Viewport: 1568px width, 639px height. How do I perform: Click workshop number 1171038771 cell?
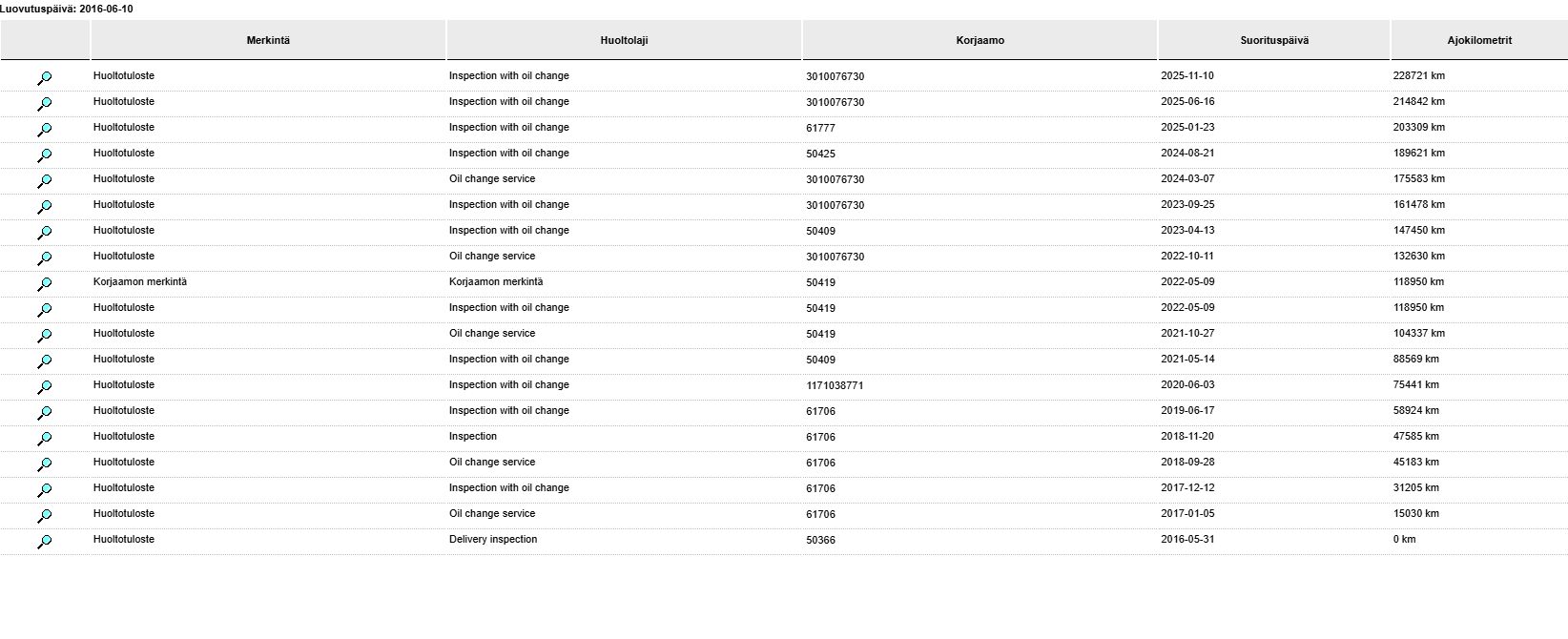(x=835, y=385)
